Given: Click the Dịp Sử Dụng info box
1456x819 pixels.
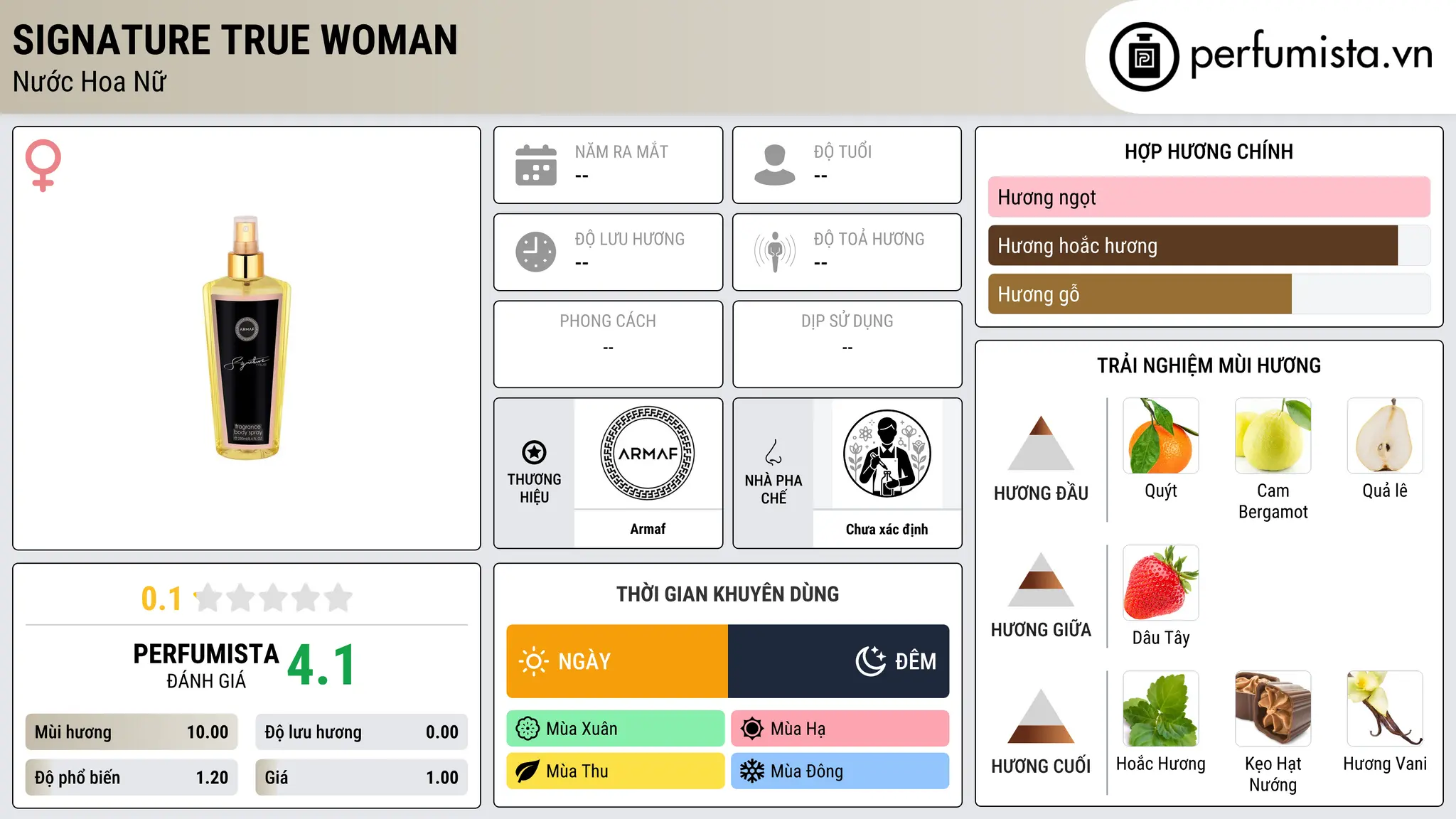Looking at the screenshot, I should [x=847, y=344].
